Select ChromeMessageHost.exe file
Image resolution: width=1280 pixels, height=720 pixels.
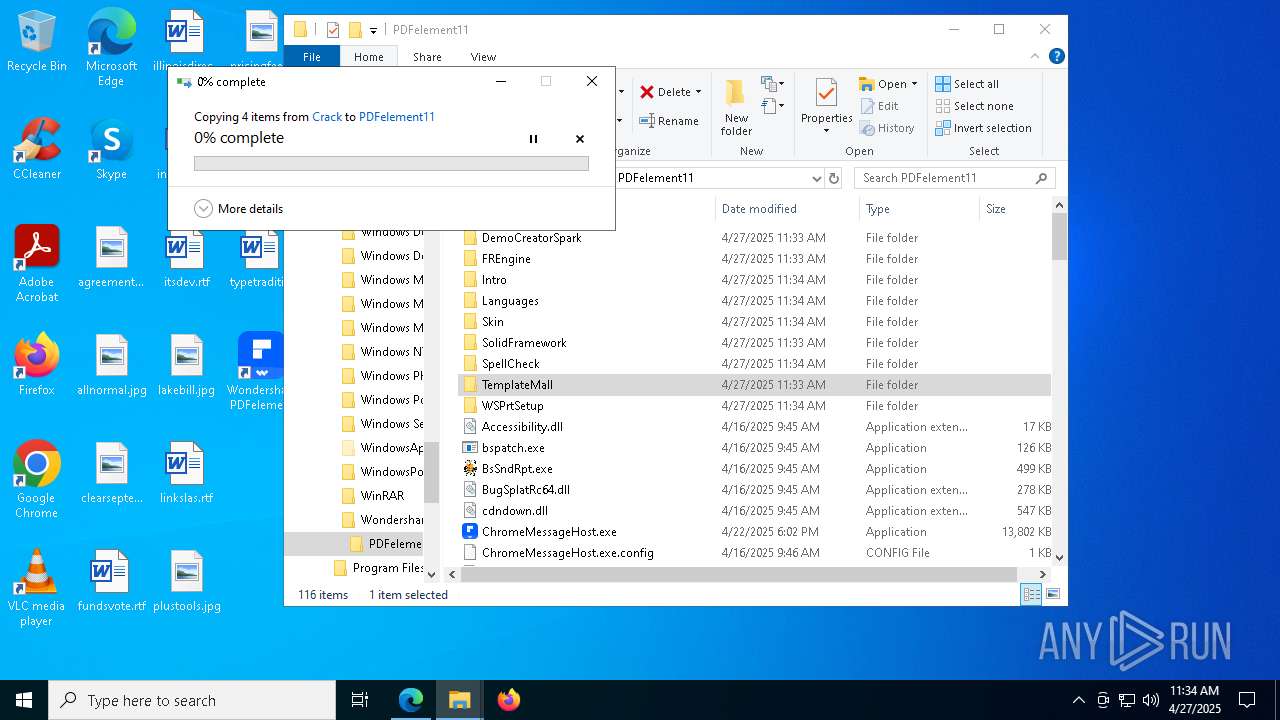549,532
